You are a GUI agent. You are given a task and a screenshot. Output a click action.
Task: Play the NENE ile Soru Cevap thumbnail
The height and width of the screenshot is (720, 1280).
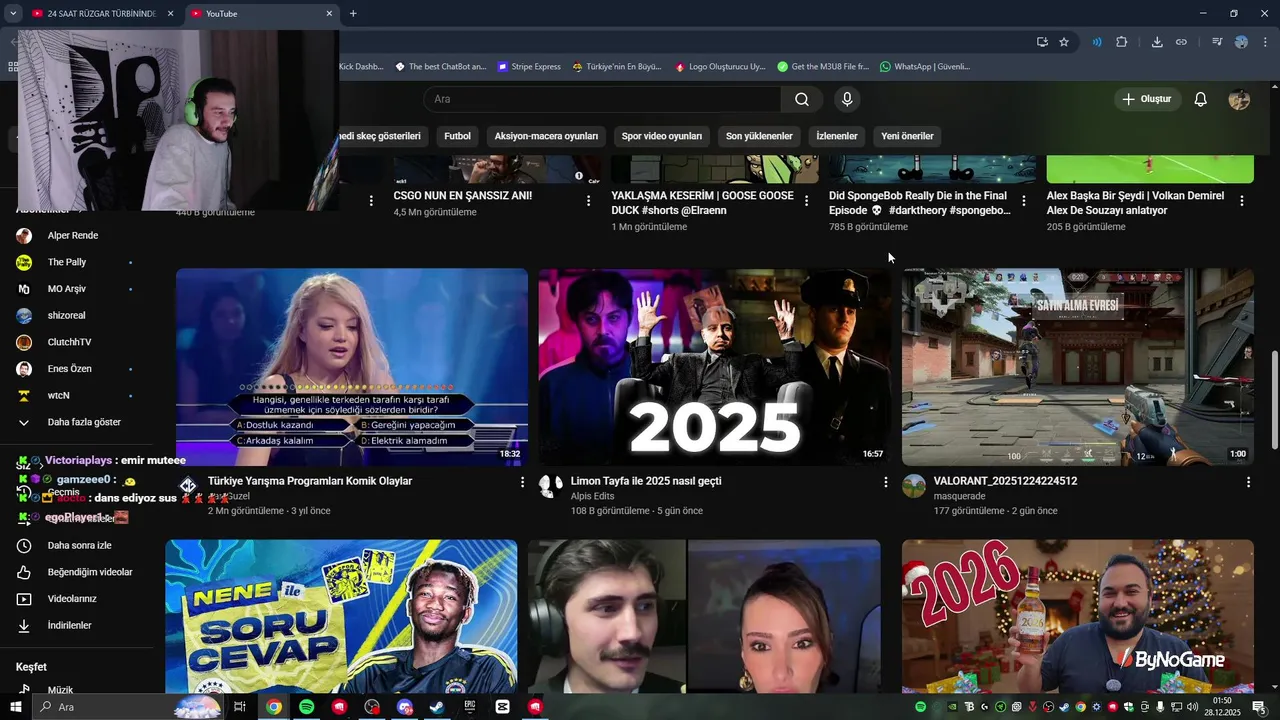[x=341, y=616]
